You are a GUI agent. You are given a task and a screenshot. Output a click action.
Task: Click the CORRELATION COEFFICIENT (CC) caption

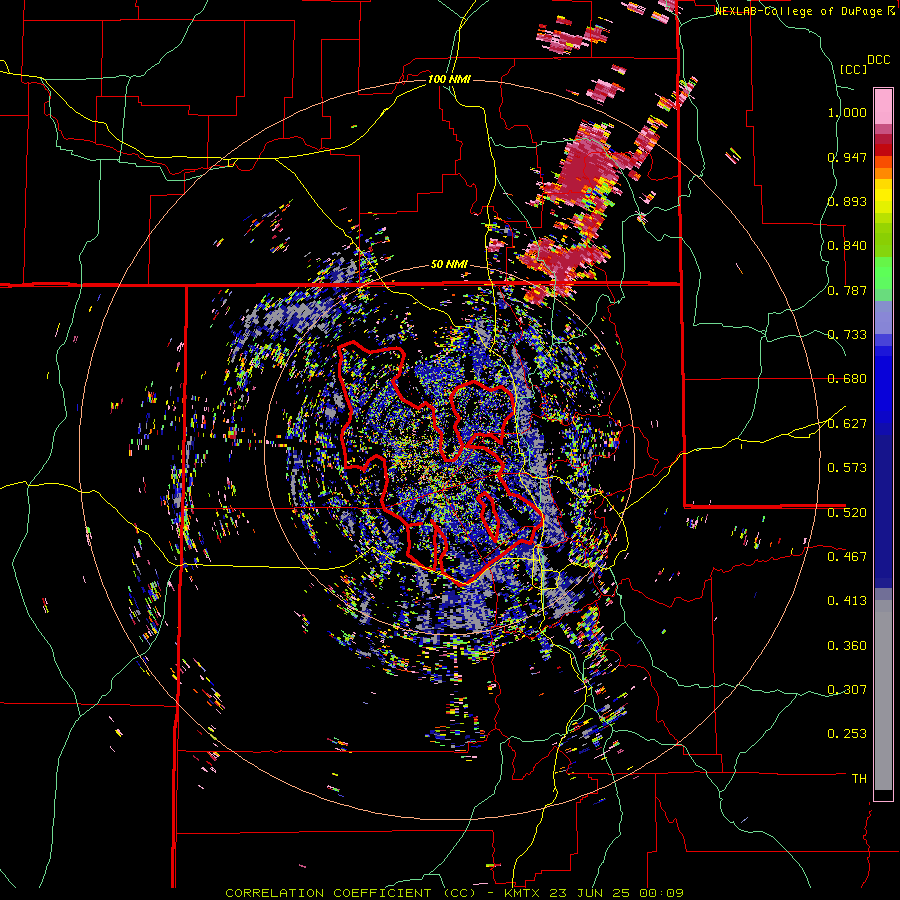click(x=350, y=893)
